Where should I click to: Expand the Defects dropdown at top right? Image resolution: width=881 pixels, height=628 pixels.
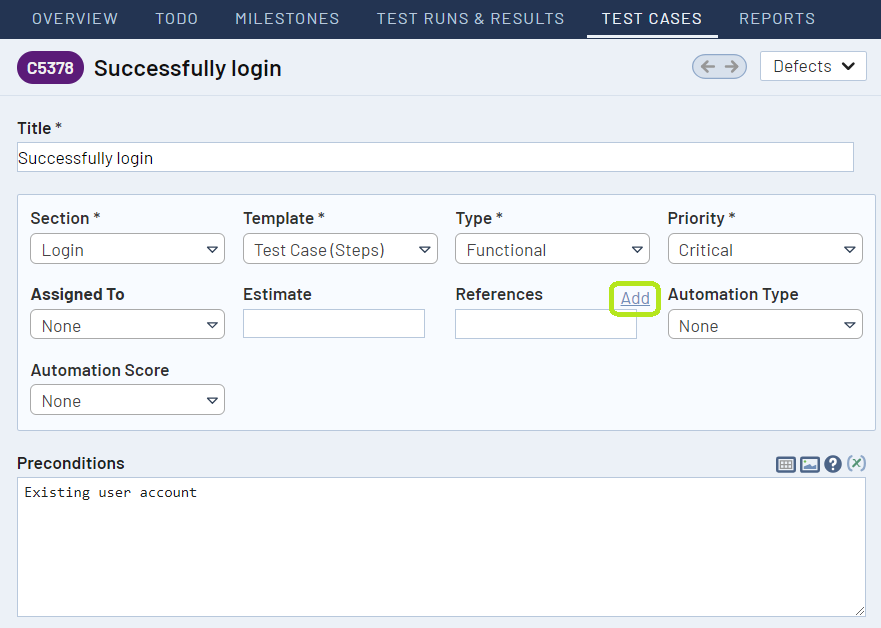[x=813, y=66]
